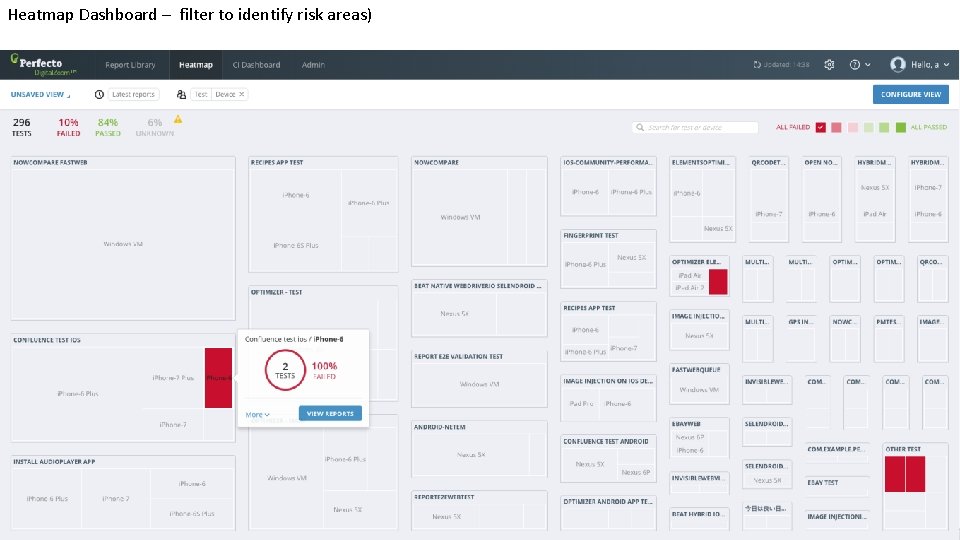Click the Ebay Test tile title
The image size is (960, 540).
click(822, 482)
